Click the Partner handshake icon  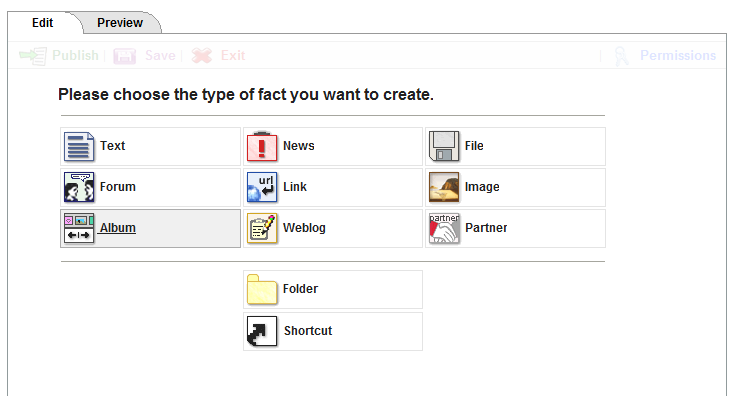click(444, 228)
